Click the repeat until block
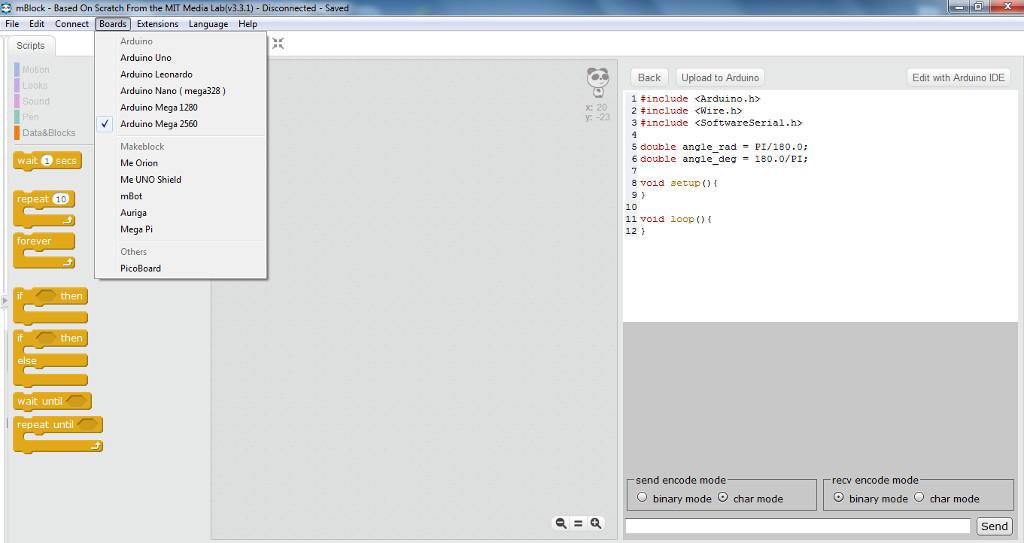Screen dimensions: 1024x543 57,435
